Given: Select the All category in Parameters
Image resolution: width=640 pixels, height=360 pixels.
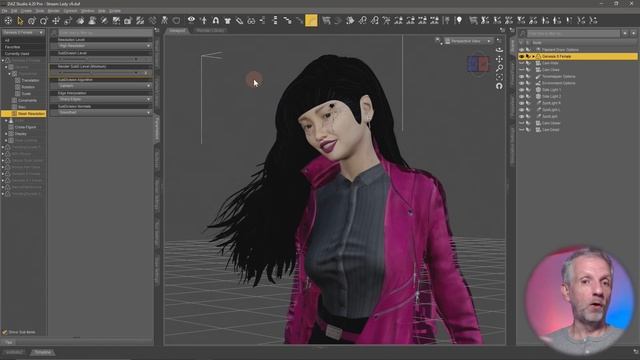Looking at the screenshot, I should (23, 40).
